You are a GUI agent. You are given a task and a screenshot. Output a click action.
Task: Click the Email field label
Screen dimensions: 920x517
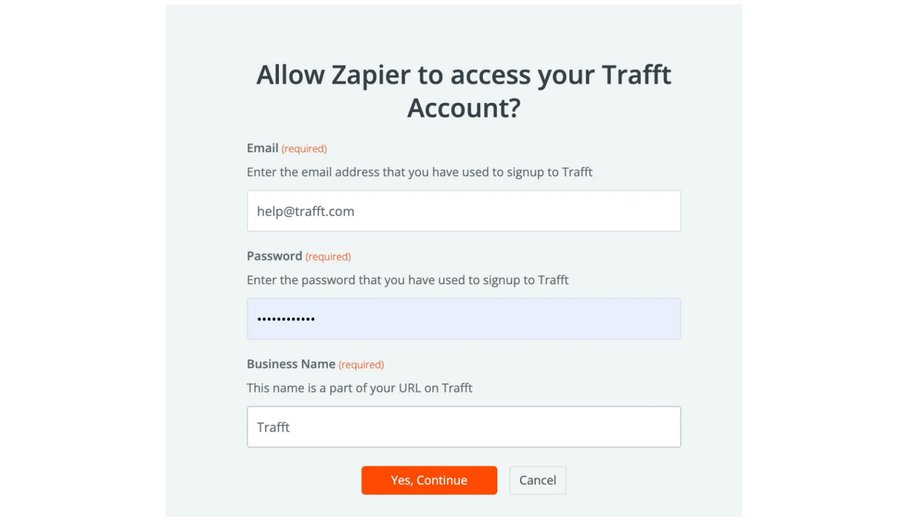tap(262, 148)
